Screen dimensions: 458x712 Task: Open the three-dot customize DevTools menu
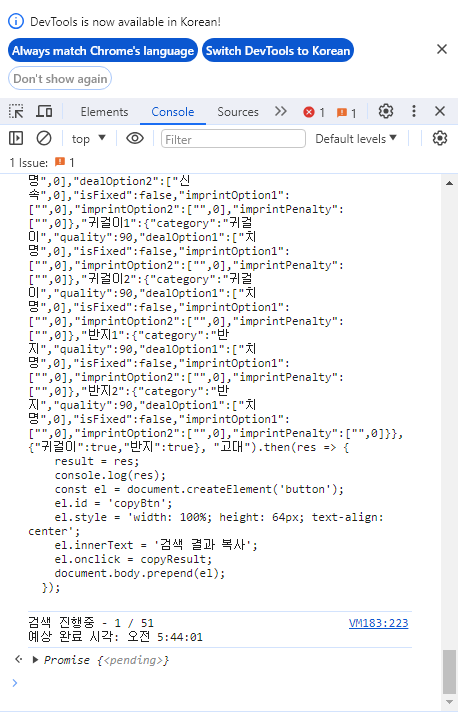[414, 111]
